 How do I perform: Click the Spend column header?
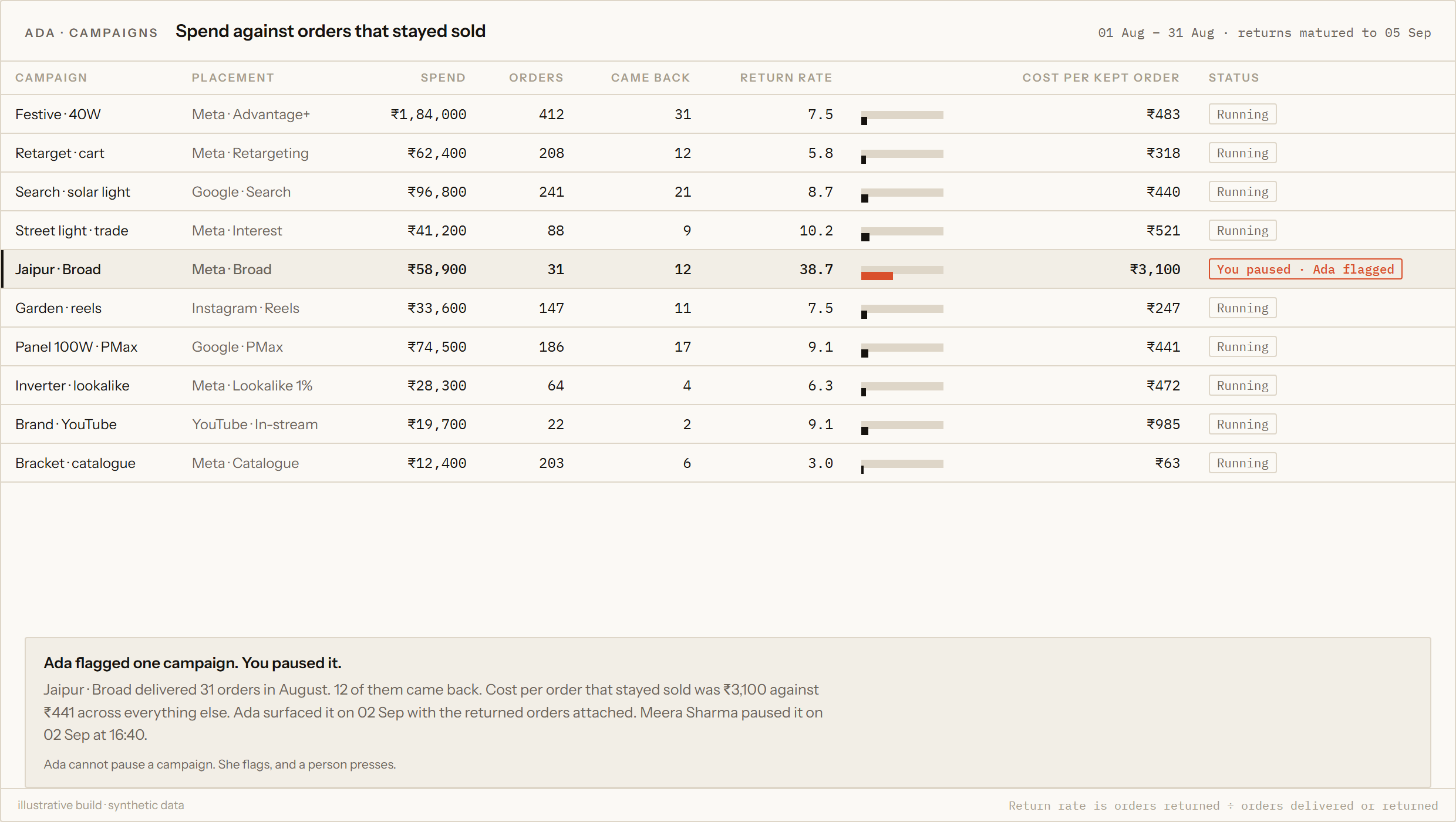tap(443, 78)
